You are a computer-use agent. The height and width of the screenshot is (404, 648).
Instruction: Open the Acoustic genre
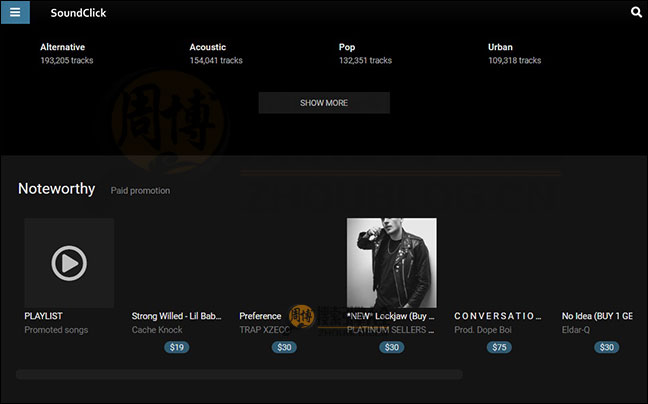(208, 47)
